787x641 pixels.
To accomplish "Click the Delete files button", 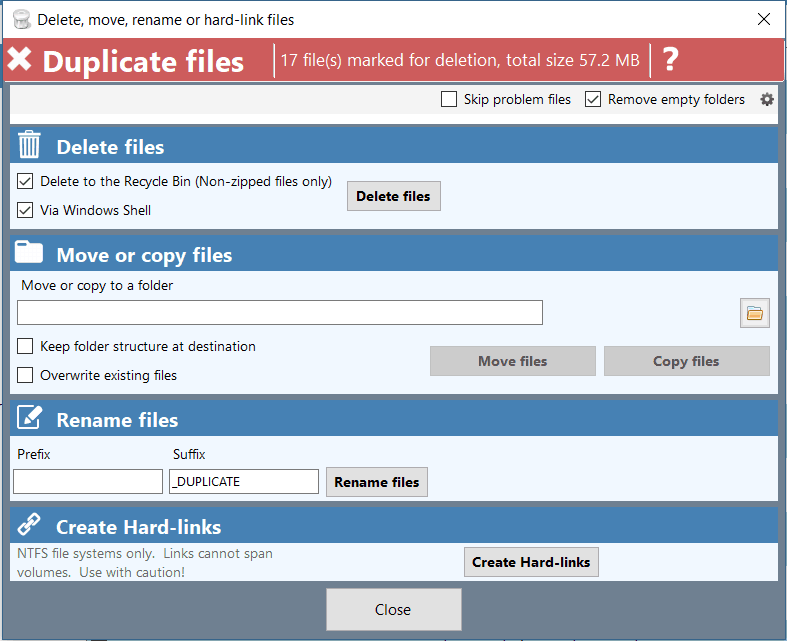I will coord(394,196).
